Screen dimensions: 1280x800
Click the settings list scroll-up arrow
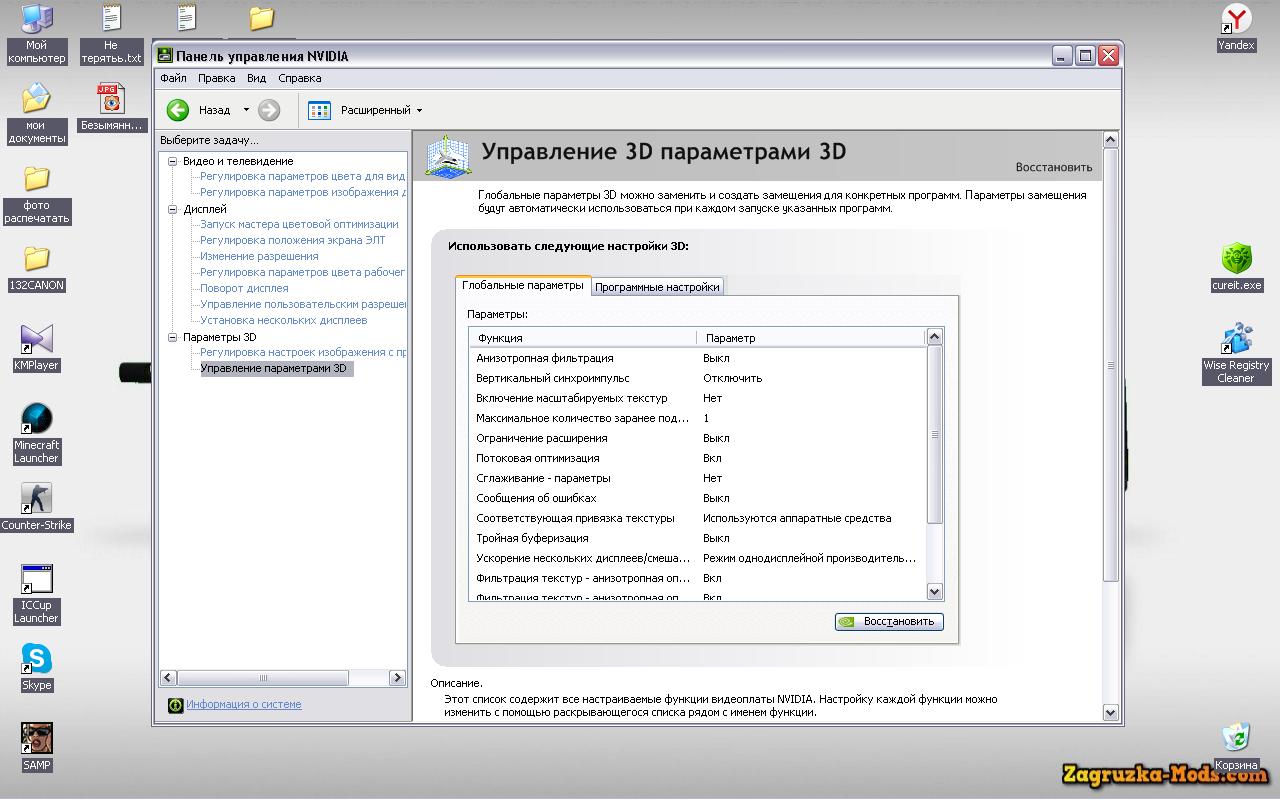pyautogui.click(x=935, y=337)
